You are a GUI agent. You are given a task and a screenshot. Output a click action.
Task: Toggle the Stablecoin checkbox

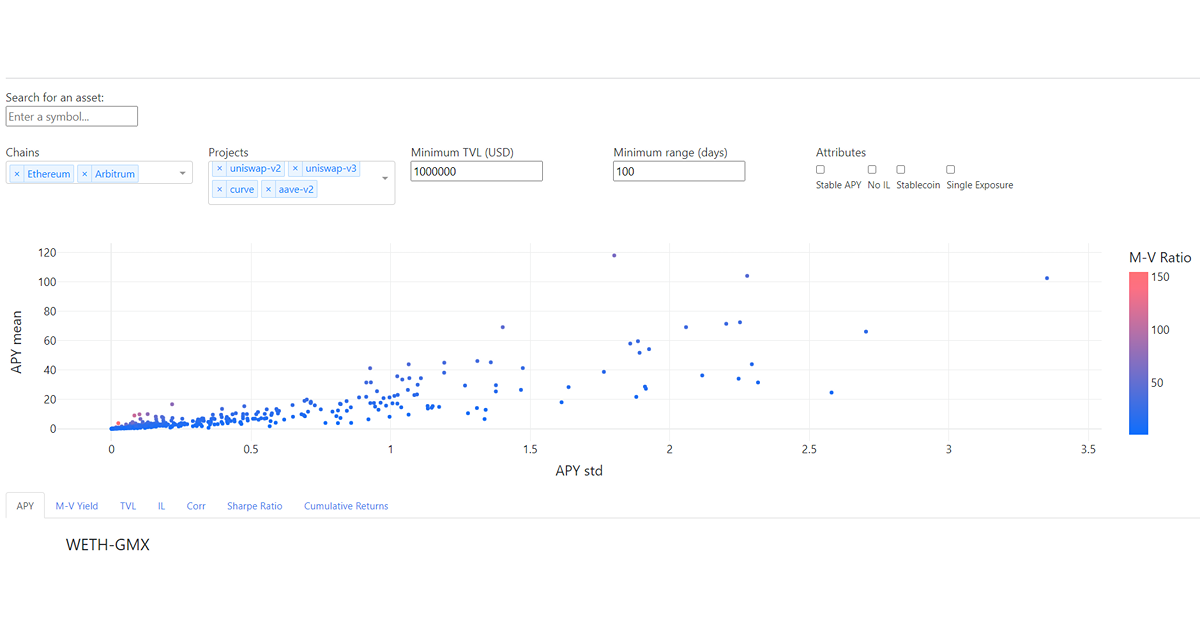click(x=901, y=170)
